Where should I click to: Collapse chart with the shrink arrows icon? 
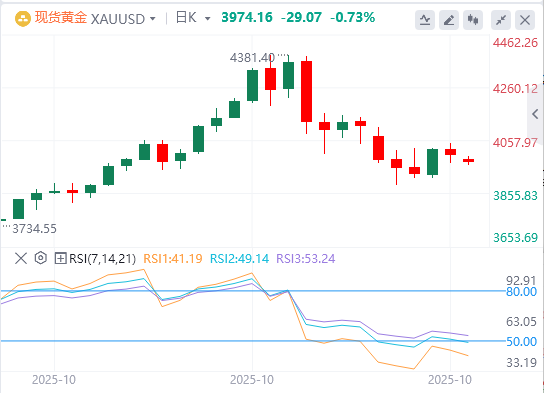[x=501, y=20]
